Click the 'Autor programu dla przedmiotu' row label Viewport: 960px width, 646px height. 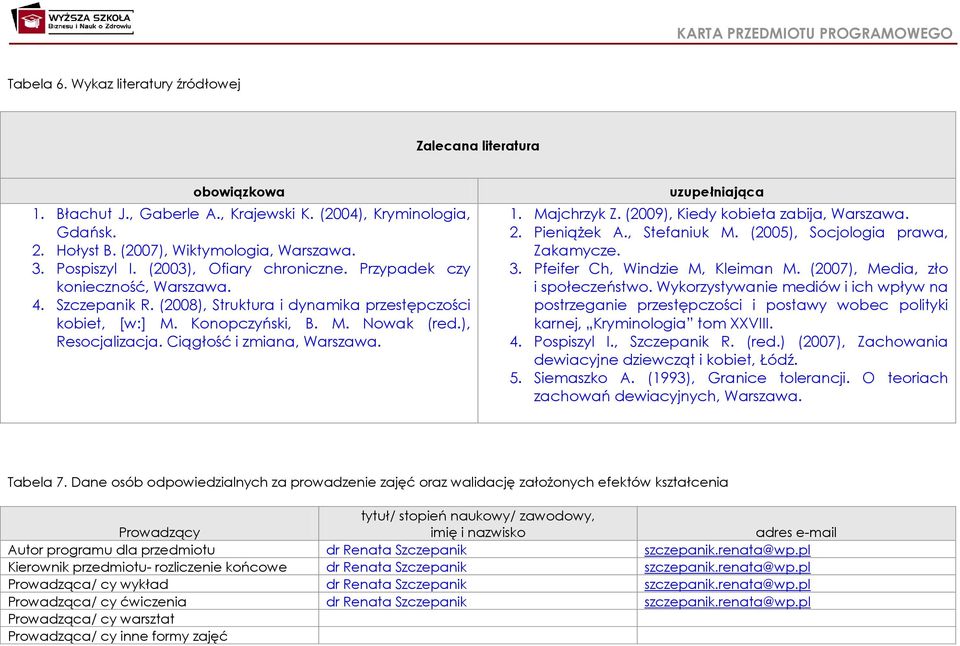click(111, 550)
